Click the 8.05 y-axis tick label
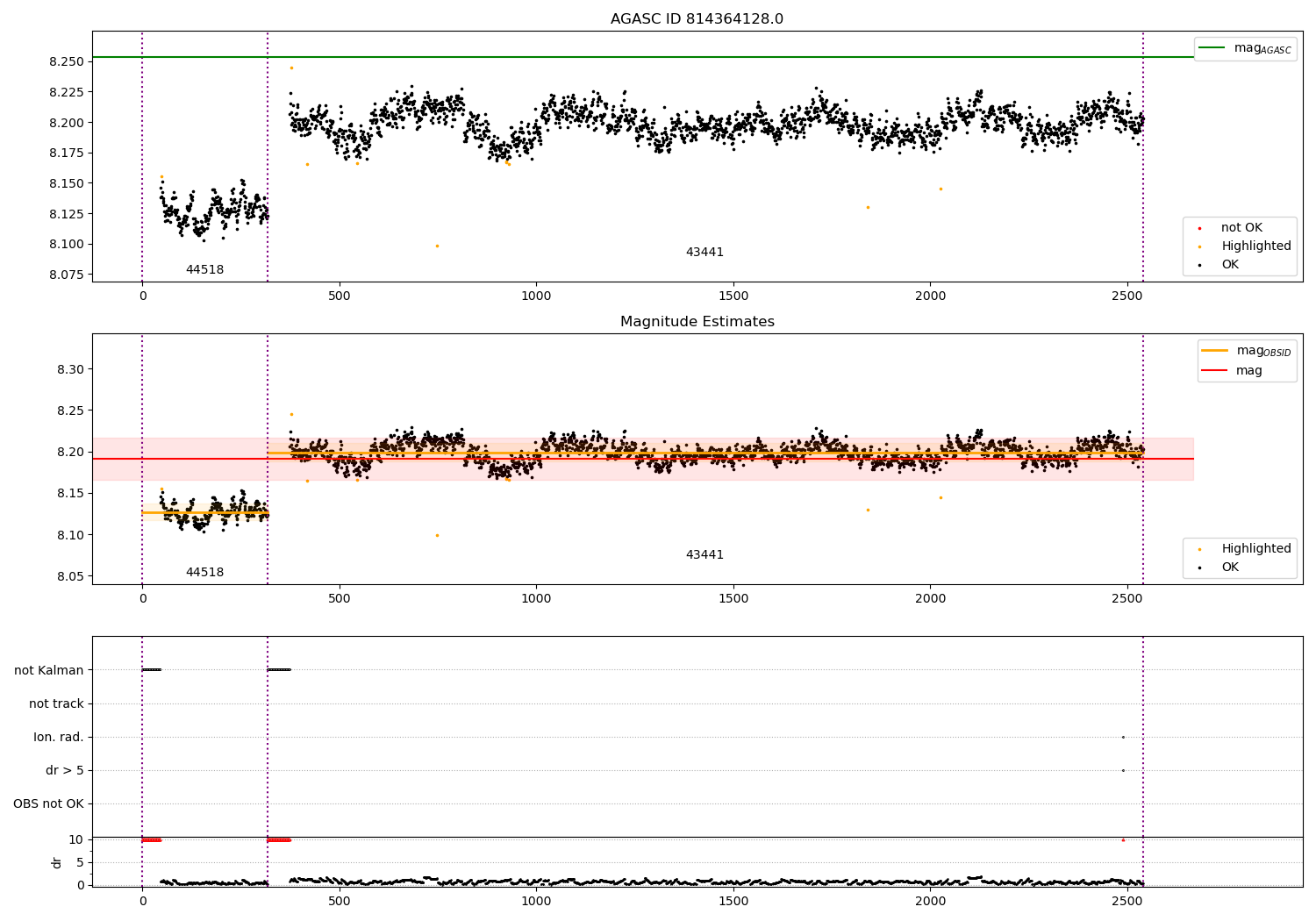 coord(70,577)
